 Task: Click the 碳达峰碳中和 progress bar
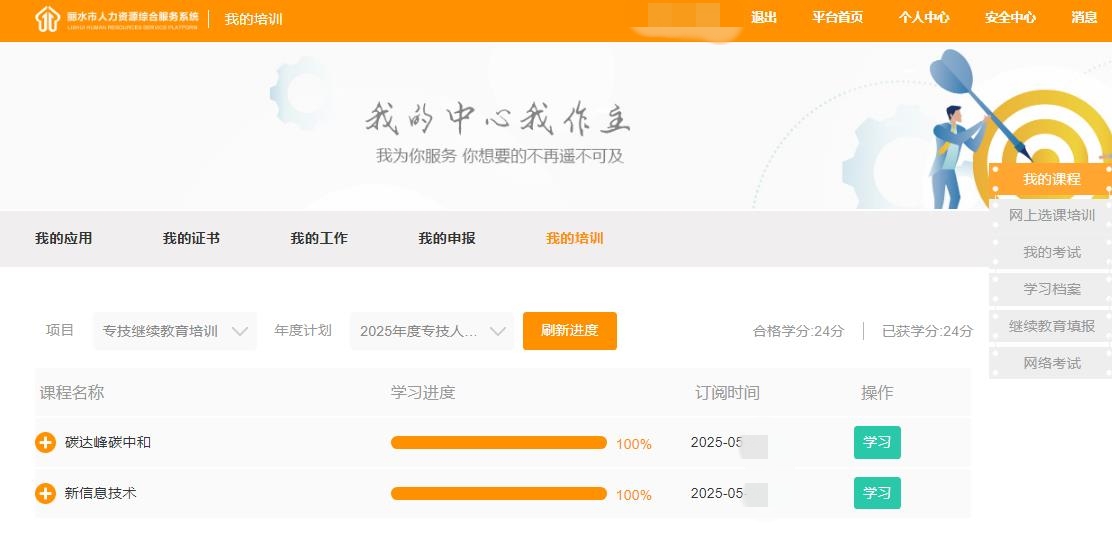tap(498, 443)
